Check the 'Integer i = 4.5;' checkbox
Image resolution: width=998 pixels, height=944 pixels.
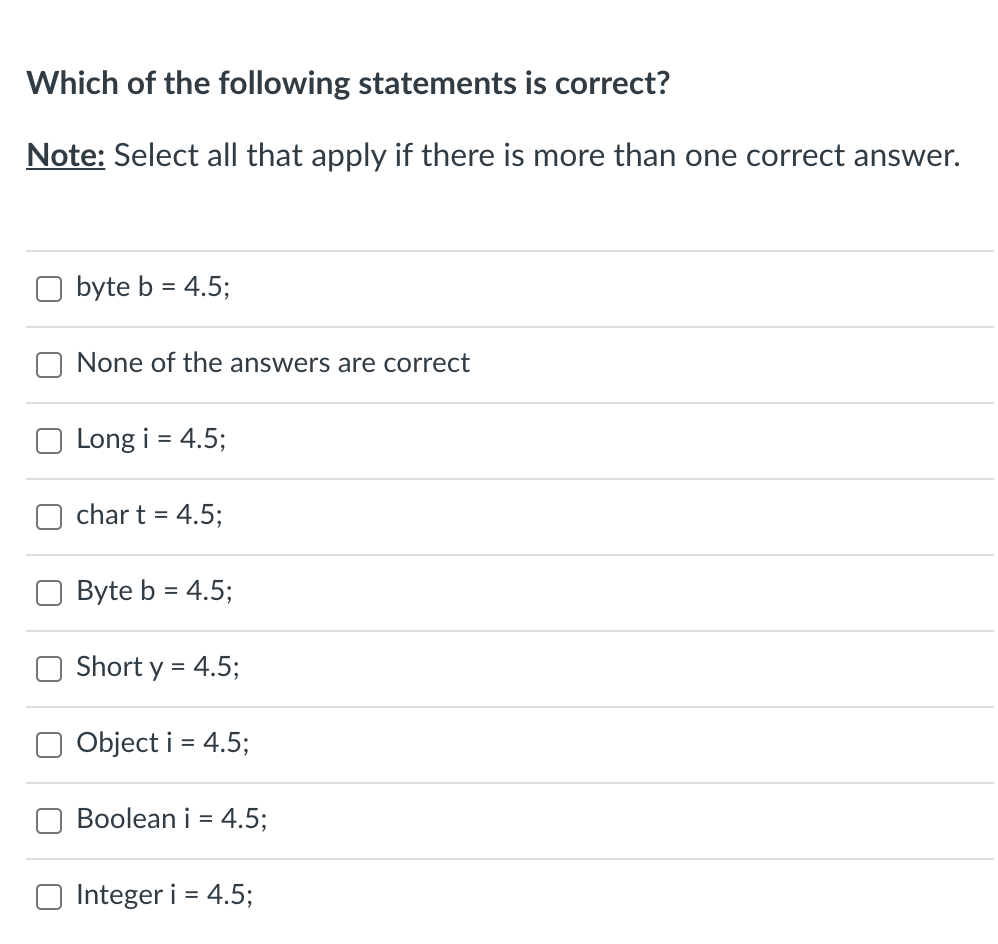tap(48, 896)
